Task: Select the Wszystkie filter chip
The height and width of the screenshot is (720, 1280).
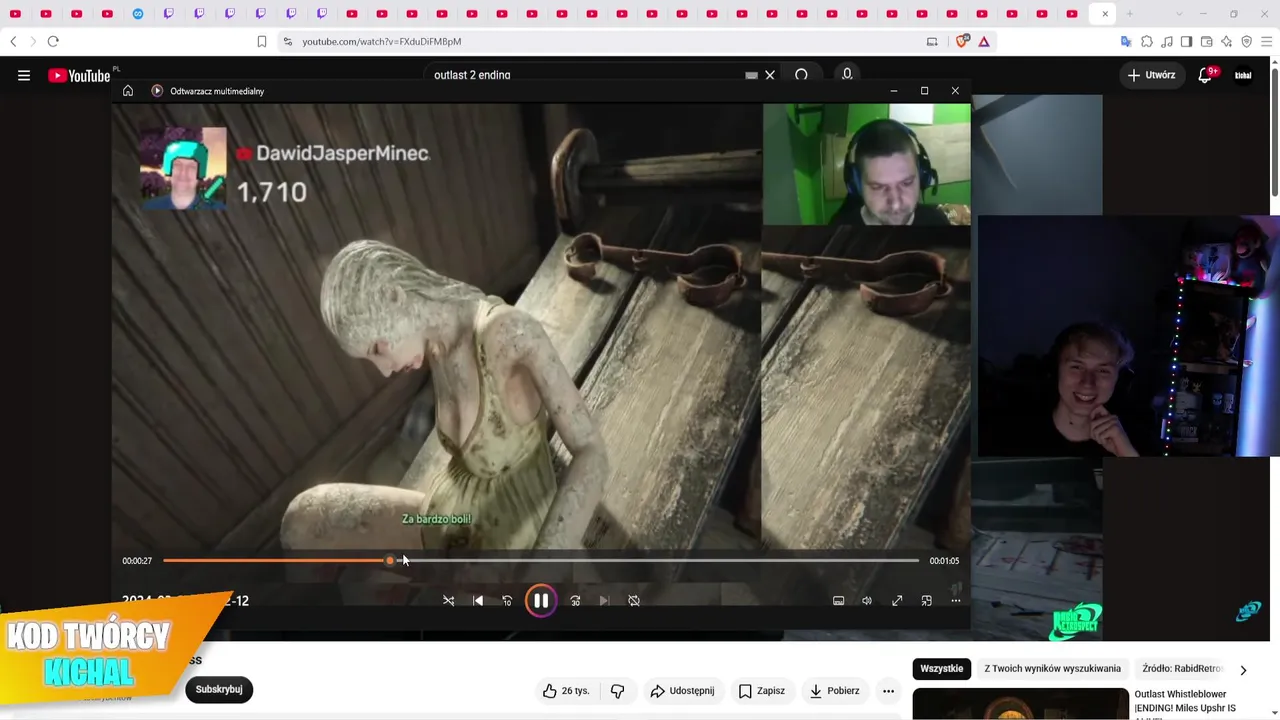Action: click(x=942, y=669)
